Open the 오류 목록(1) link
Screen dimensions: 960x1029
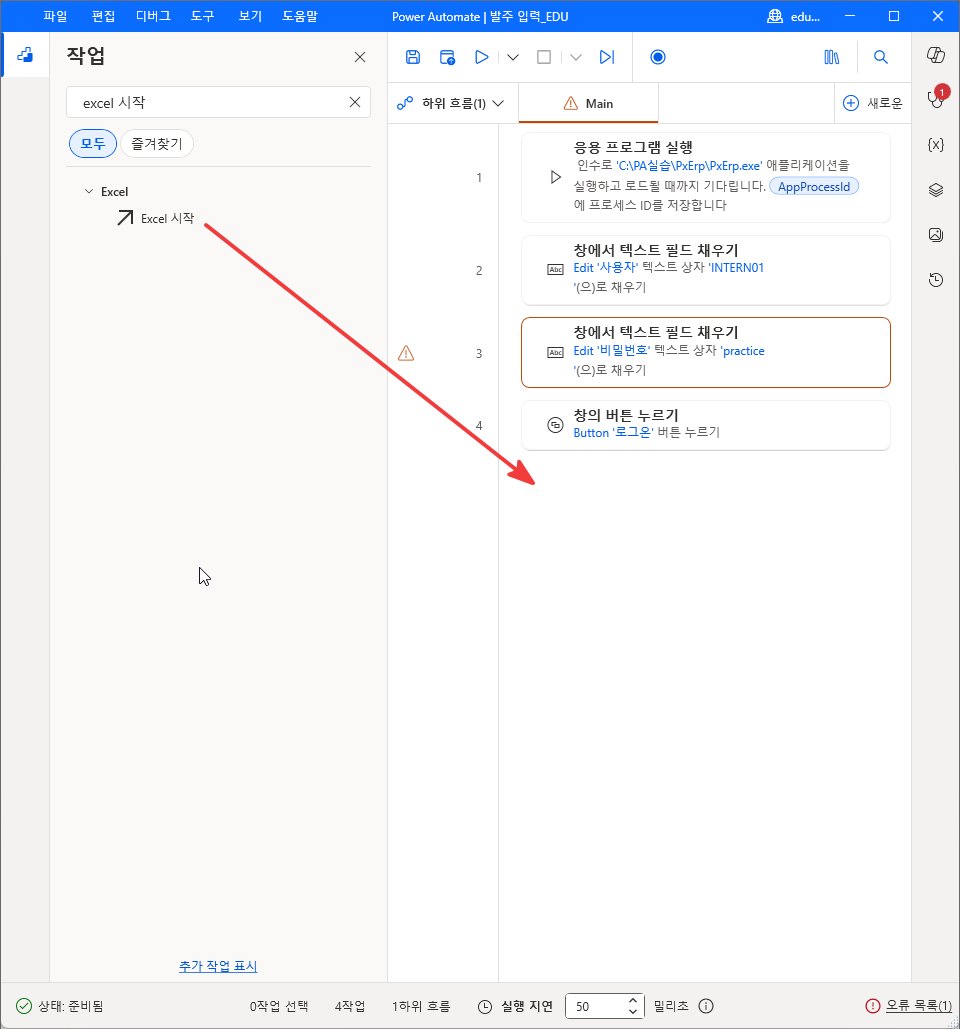pos(919,1005)
